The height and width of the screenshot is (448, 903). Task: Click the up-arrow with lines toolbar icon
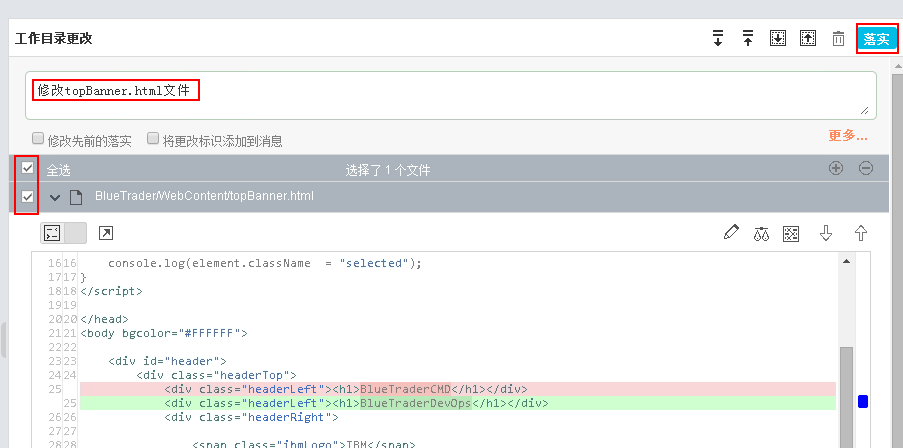pyautogui.click(x=747, y=39)
